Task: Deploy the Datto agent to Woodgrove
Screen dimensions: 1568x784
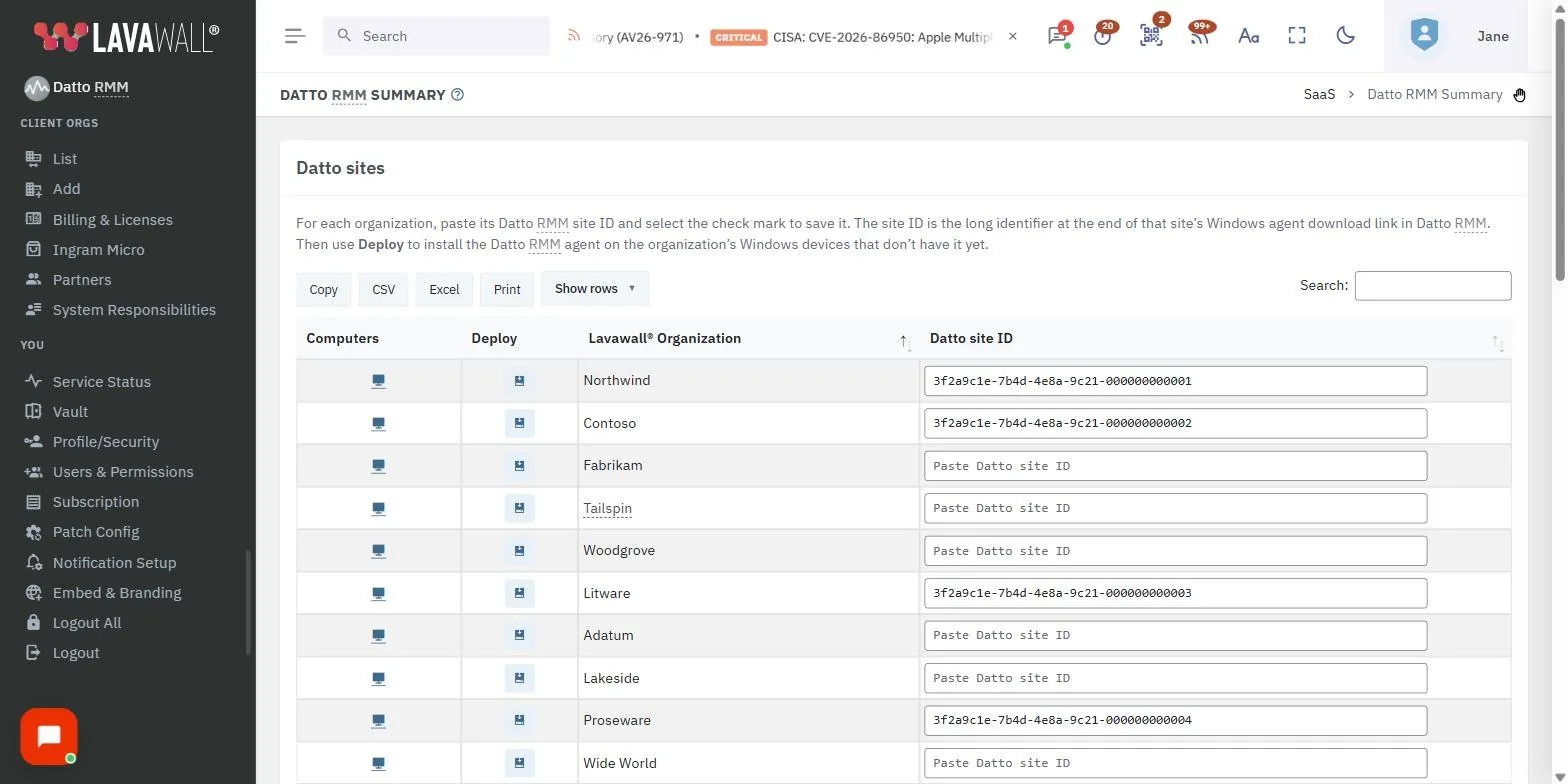Action: [520, 551]
